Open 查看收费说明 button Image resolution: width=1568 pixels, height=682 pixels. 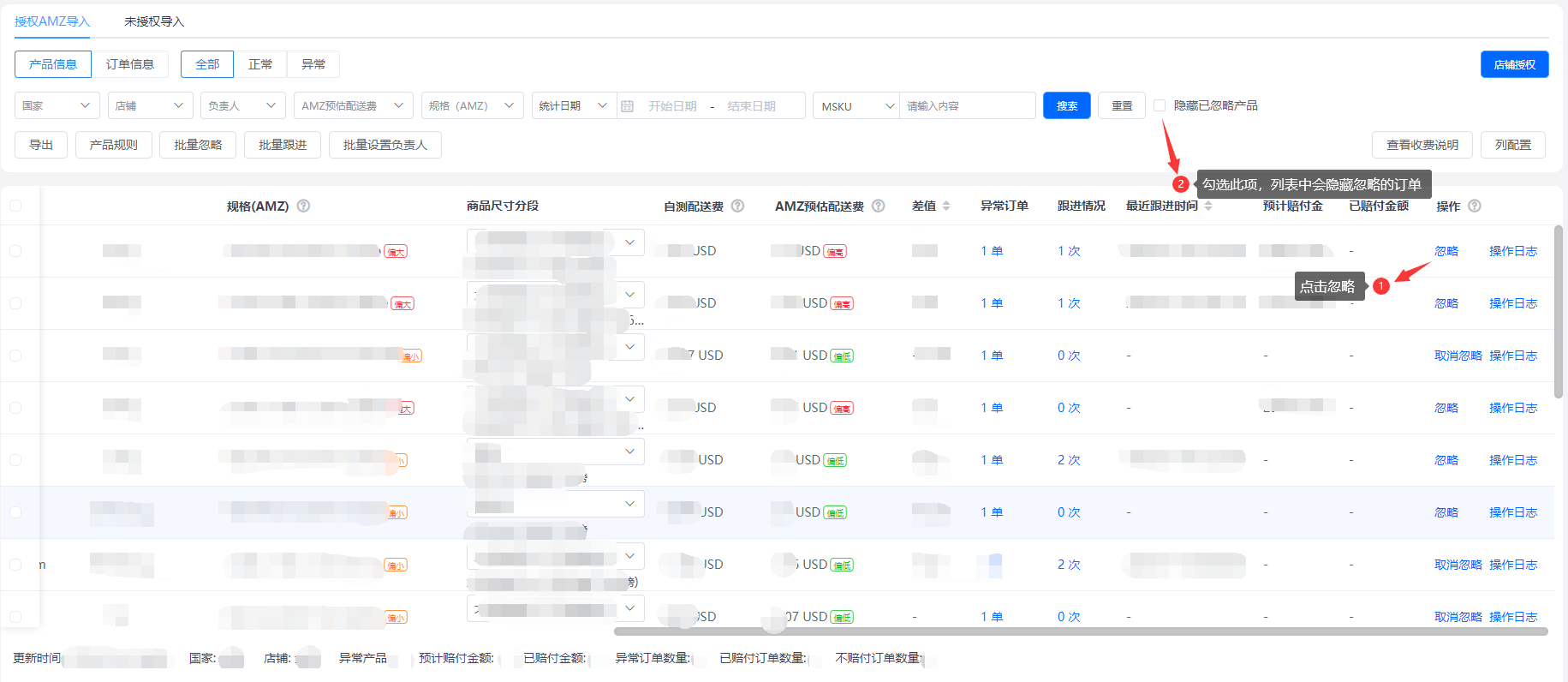[1422, 145]
